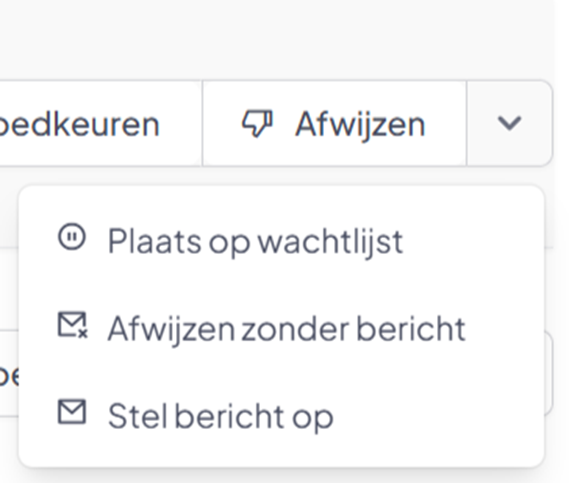Image resolution: width=569 pixels, height=483 pixels.
Task: Click the pause circle icon for wachtlijst
Action: pyautogui.click(x=72, y=237)
